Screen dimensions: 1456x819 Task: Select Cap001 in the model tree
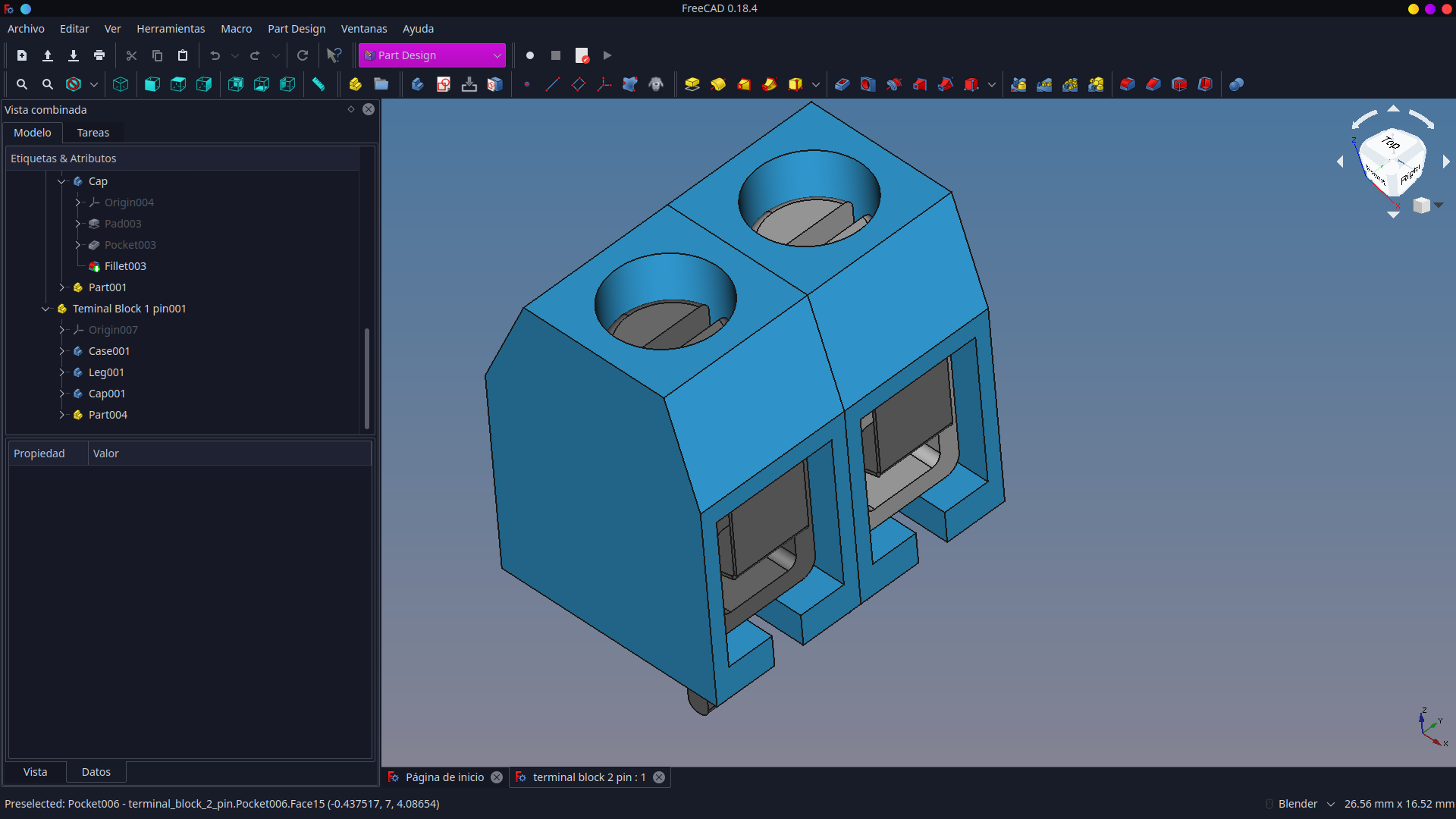coord(107,394)
